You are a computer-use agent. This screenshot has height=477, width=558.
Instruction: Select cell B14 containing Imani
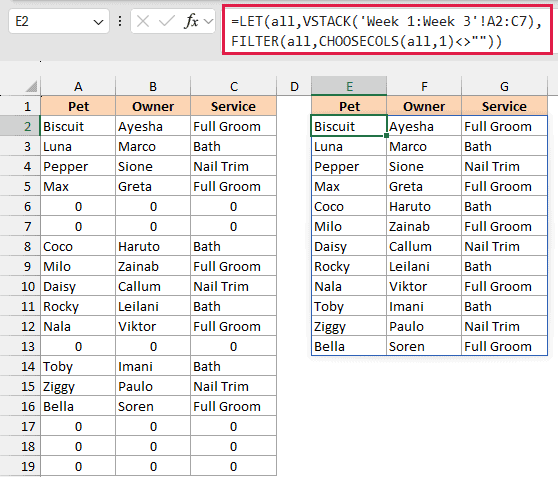[x=153, y=366]
